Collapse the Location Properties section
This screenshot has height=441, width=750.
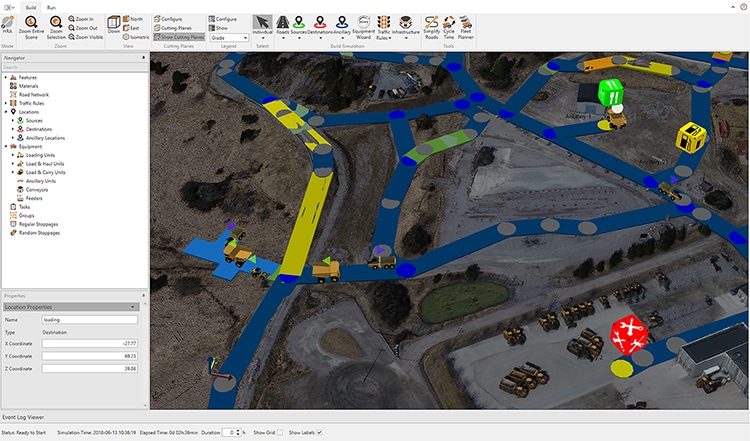click(x=133, y=307)
